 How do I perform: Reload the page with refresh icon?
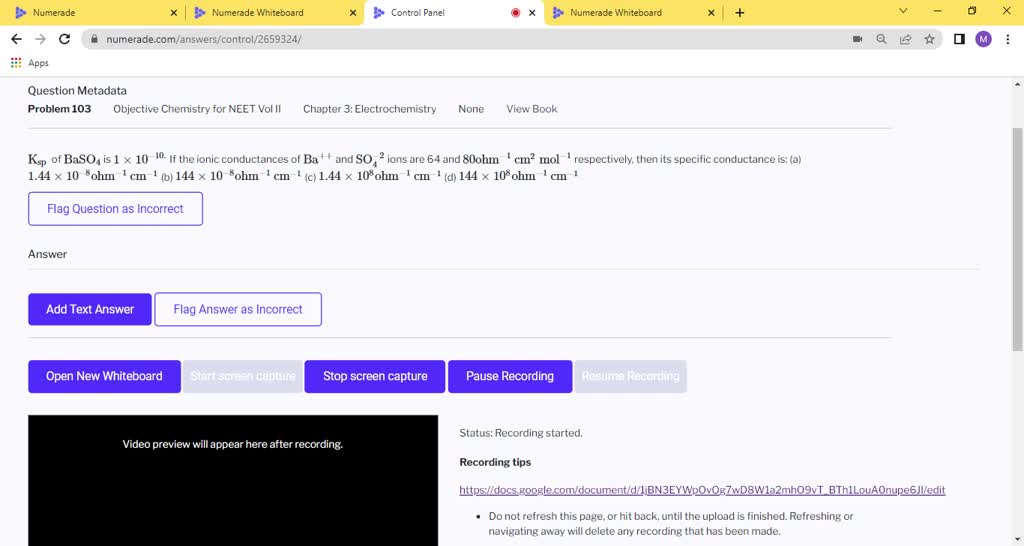coord(65,39)
